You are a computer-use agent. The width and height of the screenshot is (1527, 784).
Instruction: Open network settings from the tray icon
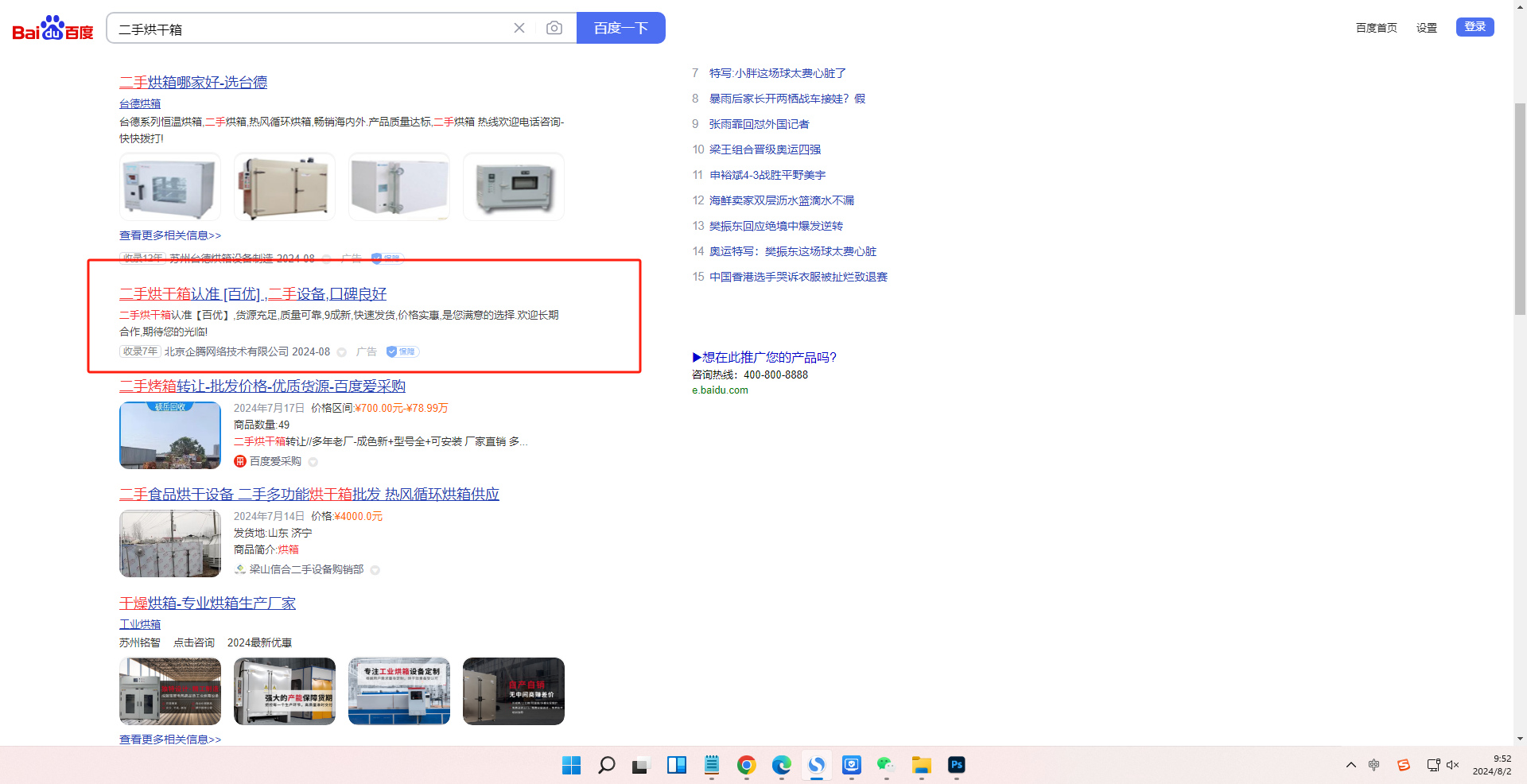tap(1433, 765)
